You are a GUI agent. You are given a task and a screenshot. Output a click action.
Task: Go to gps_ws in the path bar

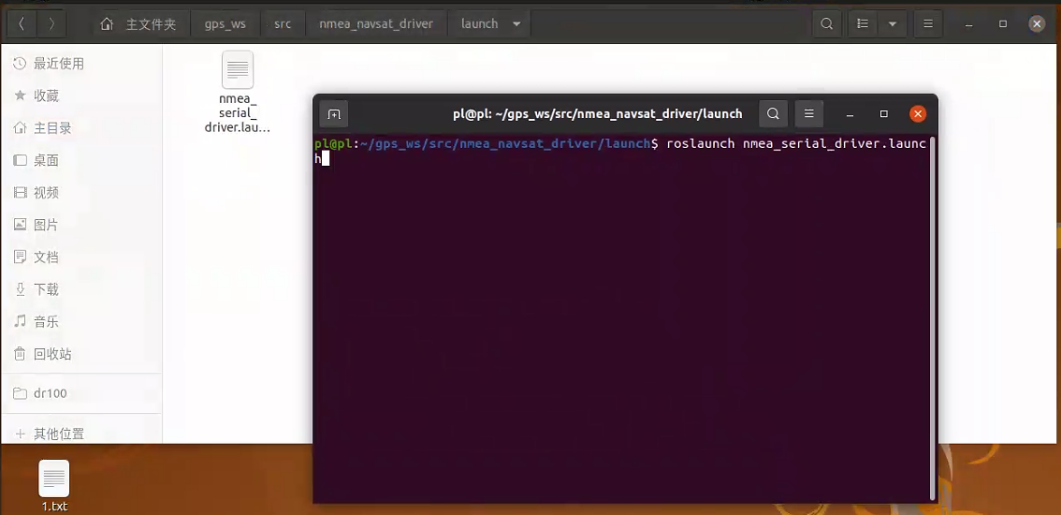(225, 24)
